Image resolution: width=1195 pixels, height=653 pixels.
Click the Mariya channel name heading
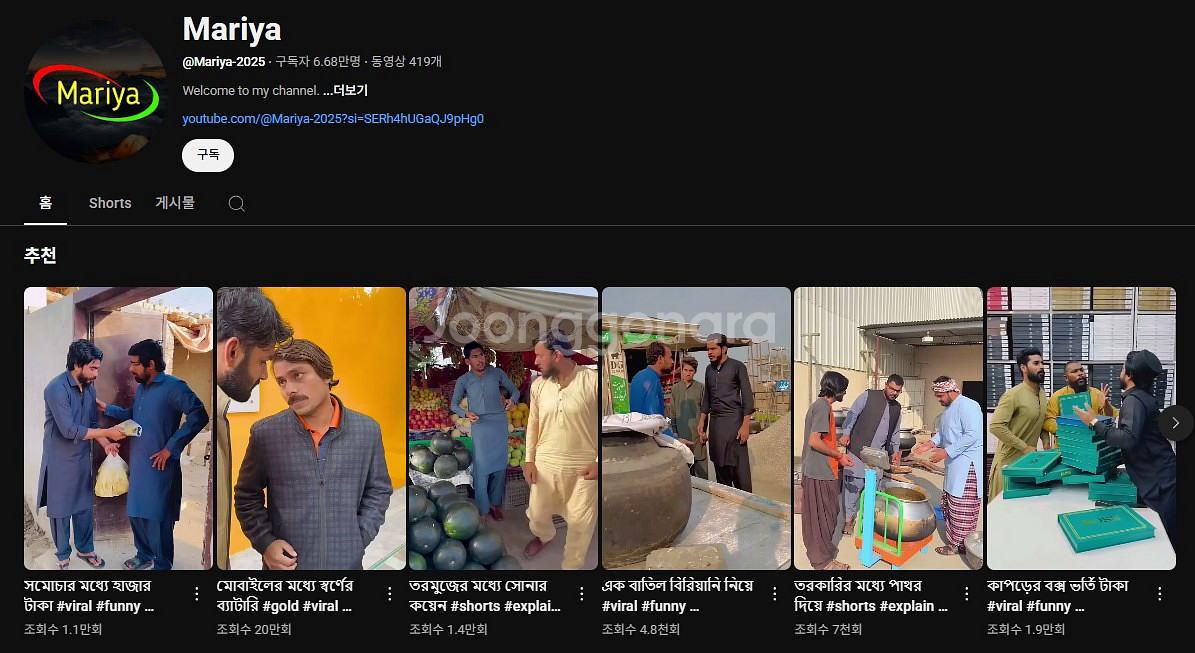232,30
